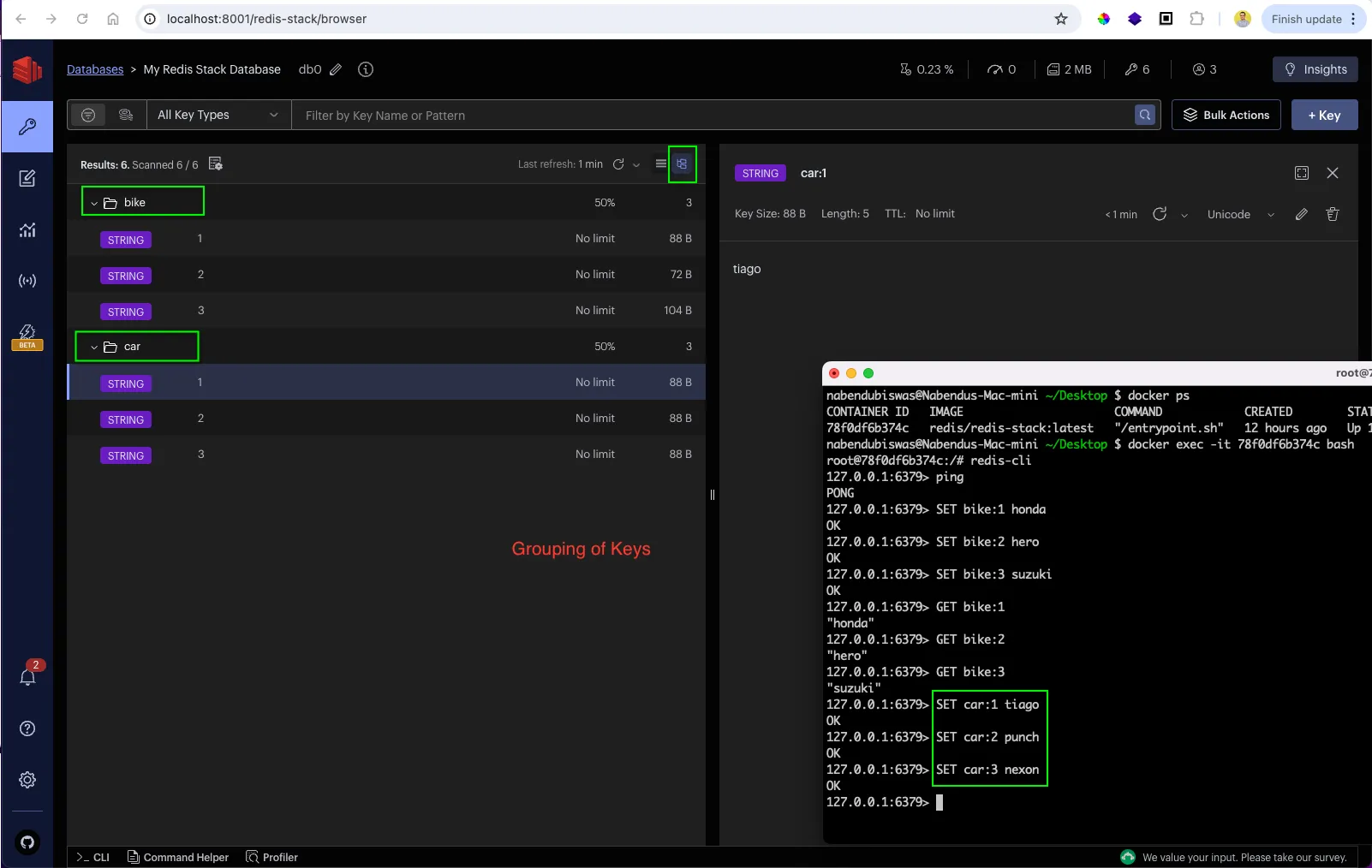This screenshot has height=868, width=1372.
Task: Open browser extensions puzzle icon
Action: coord(1196,19)
